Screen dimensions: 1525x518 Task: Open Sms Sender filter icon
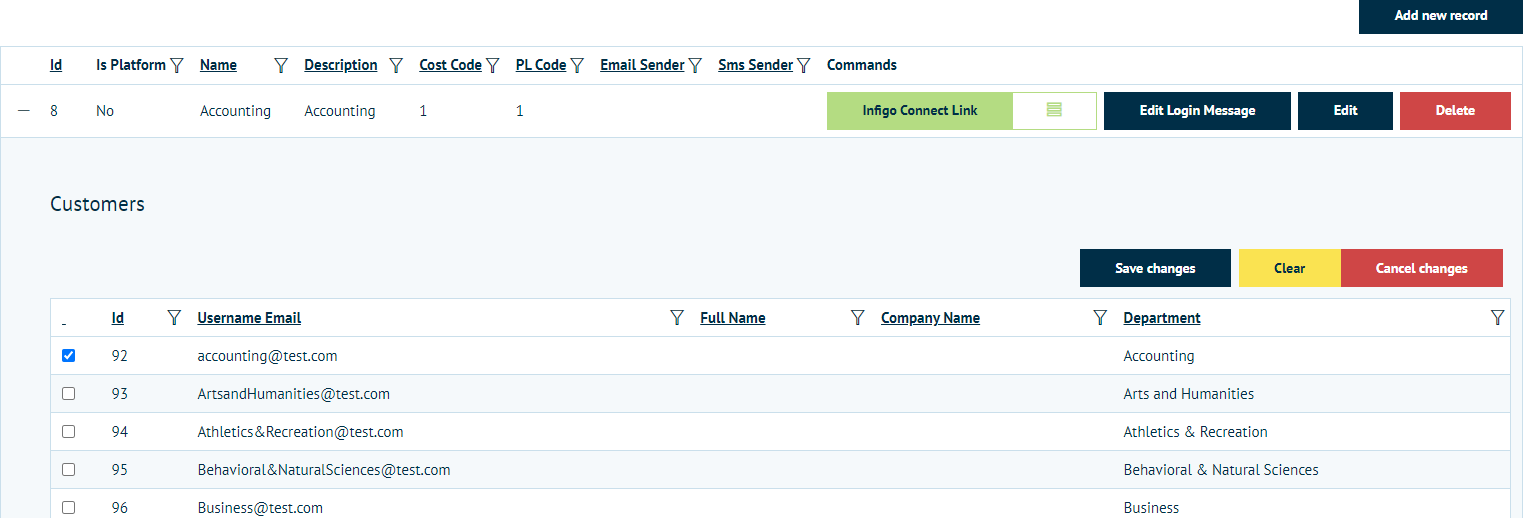click(803, 66)
